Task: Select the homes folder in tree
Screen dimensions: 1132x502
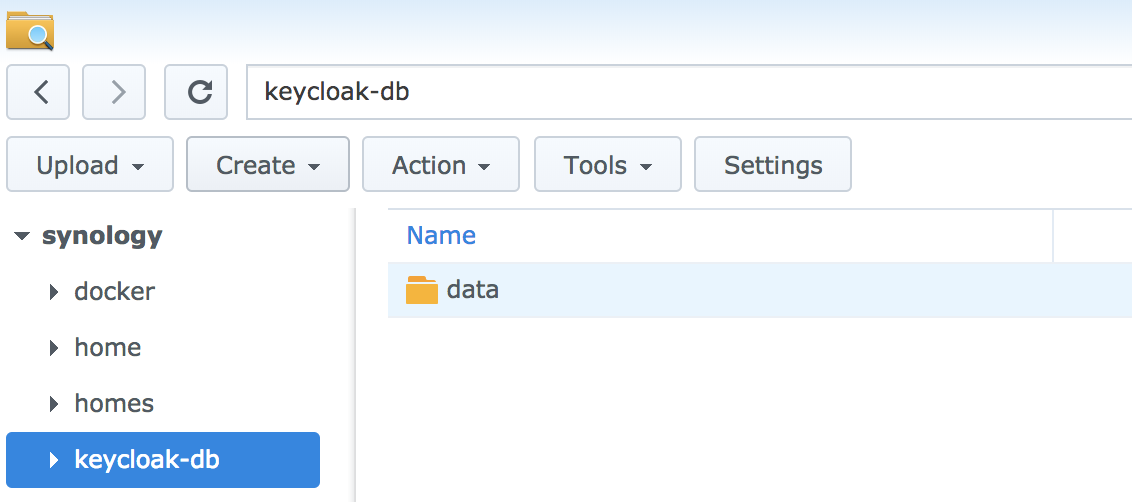Action: click(114, 403)
